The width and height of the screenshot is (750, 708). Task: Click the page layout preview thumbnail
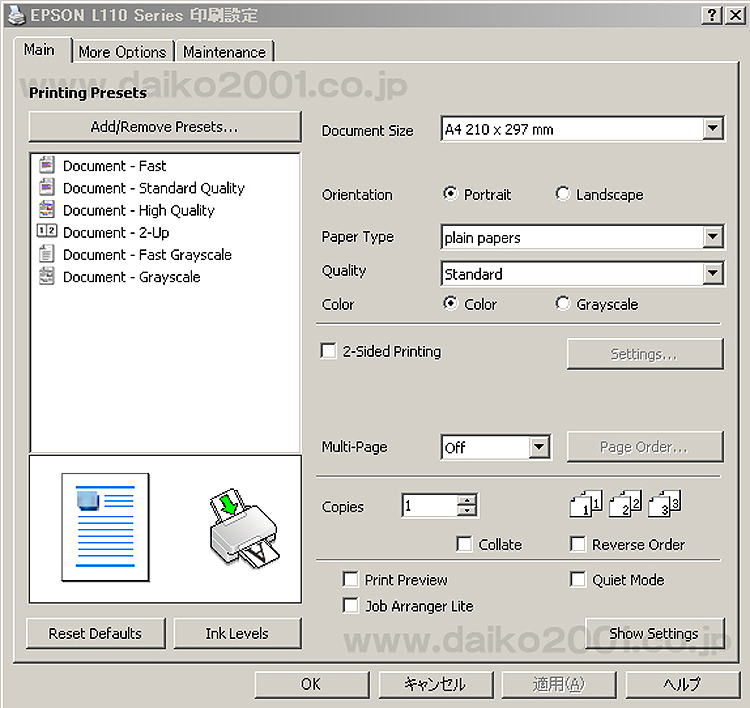(105, 527)
